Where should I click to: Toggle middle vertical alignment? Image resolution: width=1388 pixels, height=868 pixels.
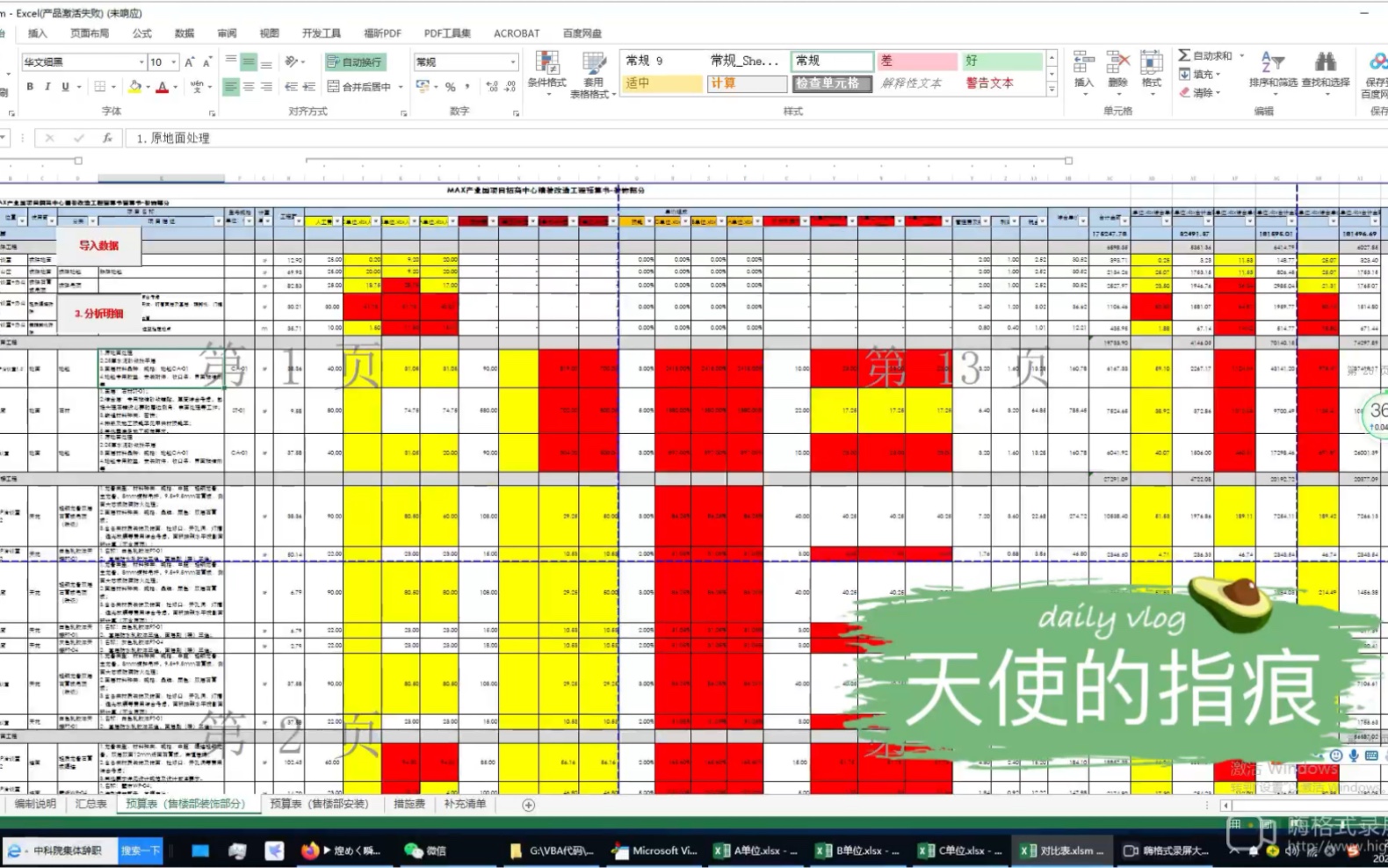click(x=249, y=61)
